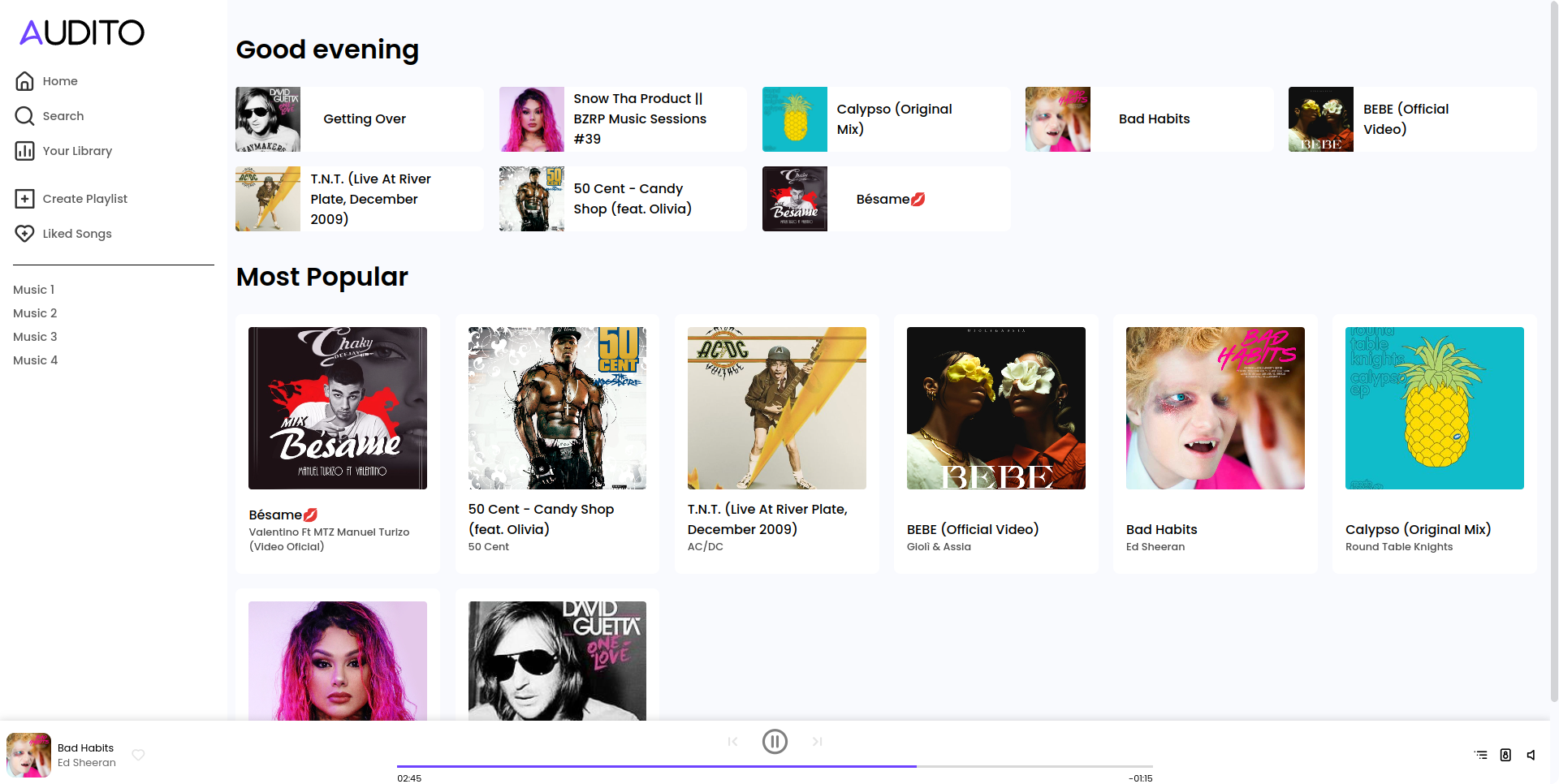Skip to the next track
Viewport: 1559px width, 784px height.
pos(818,741)
